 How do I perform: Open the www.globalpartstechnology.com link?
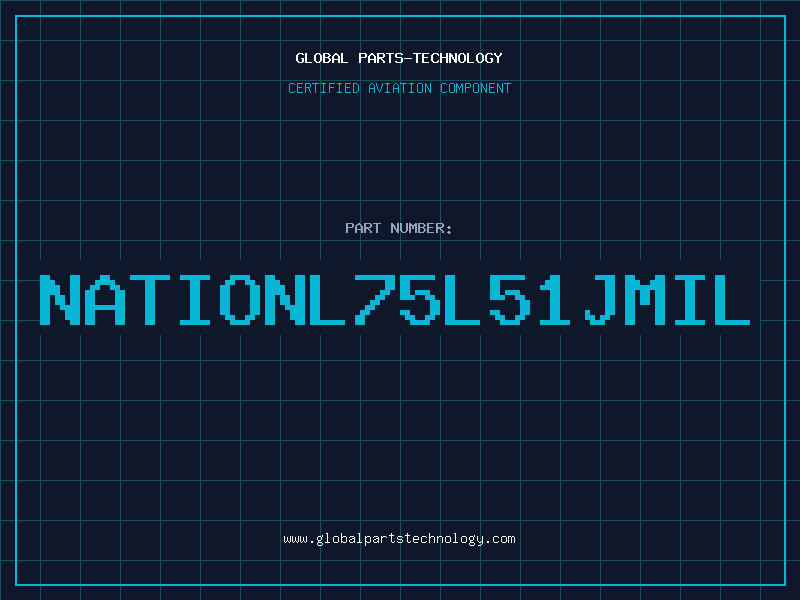[x=399, y=539]
